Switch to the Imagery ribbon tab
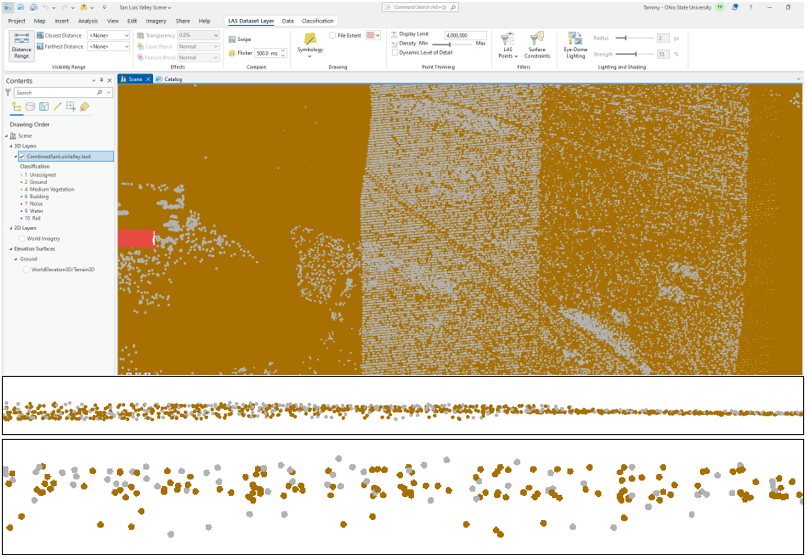 pos(156,21)
